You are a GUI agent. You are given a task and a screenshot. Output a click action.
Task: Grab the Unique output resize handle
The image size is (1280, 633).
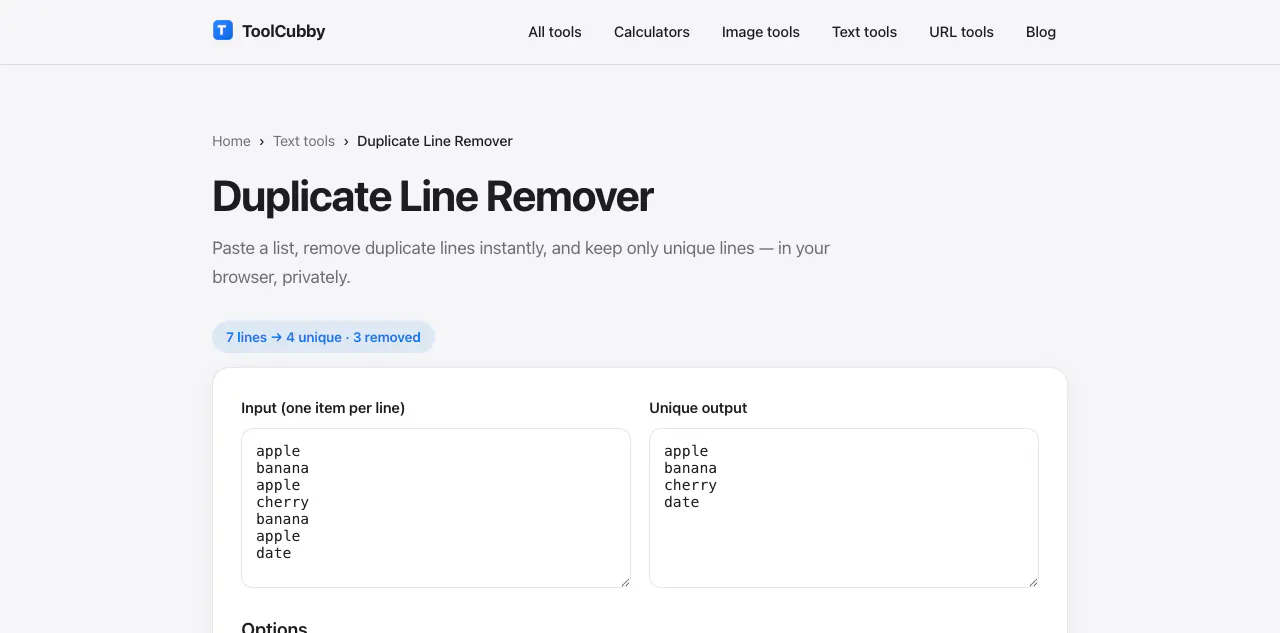pyautogui.click(x=1033, y=582)
